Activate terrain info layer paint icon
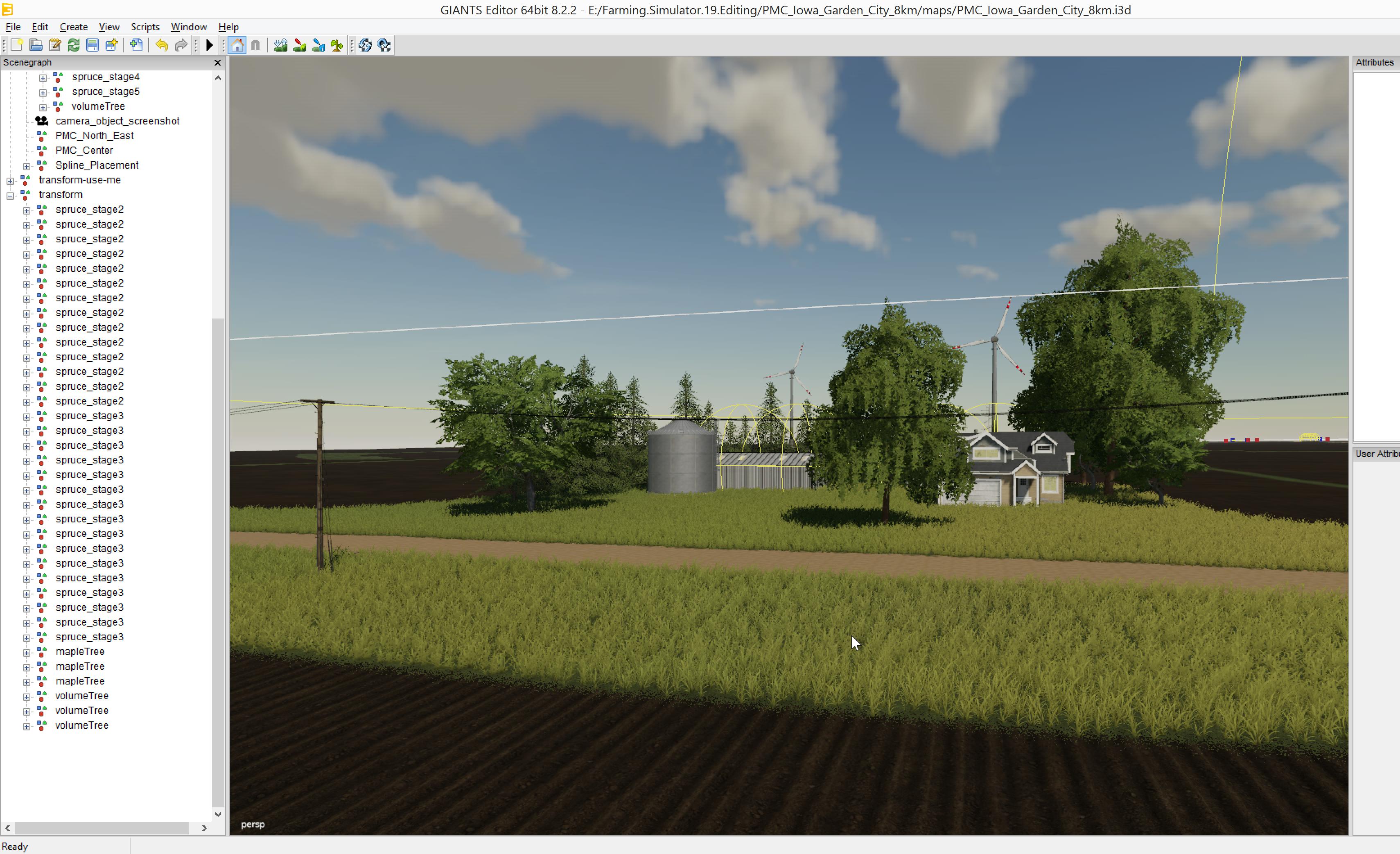 (318, 45)
